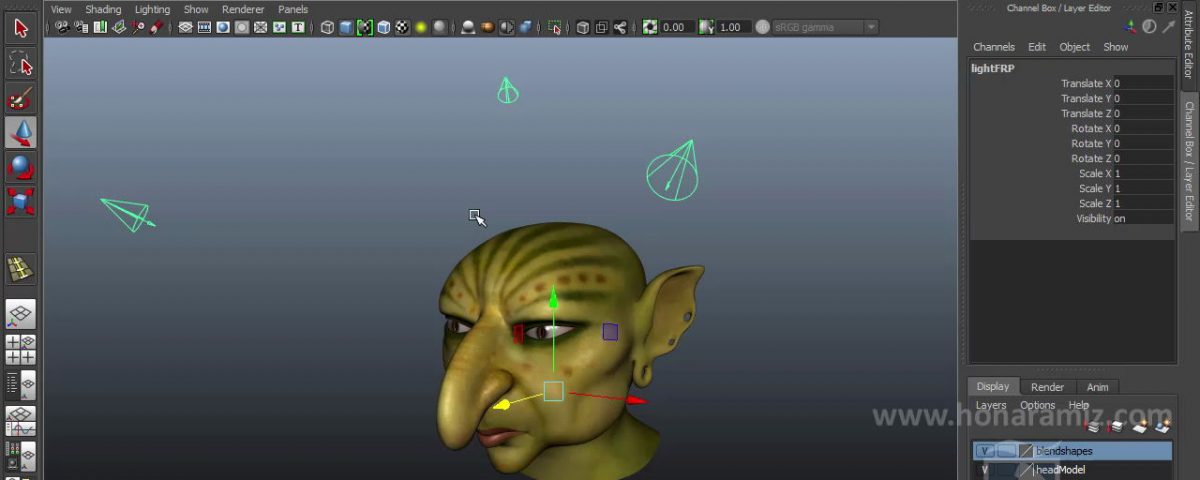
Task: Switch to the Render layer tab
Action: 1047,387
